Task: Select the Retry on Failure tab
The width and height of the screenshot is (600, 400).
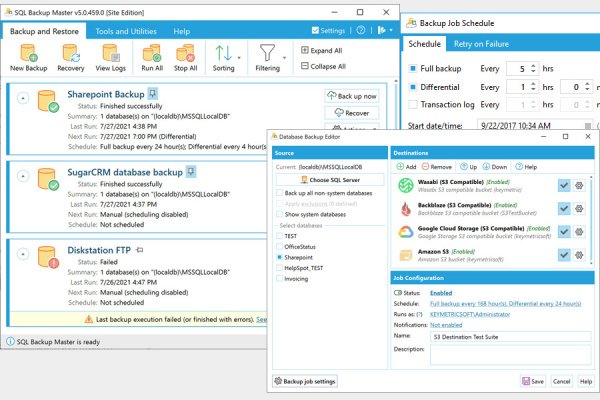Action: pos(481,44)
